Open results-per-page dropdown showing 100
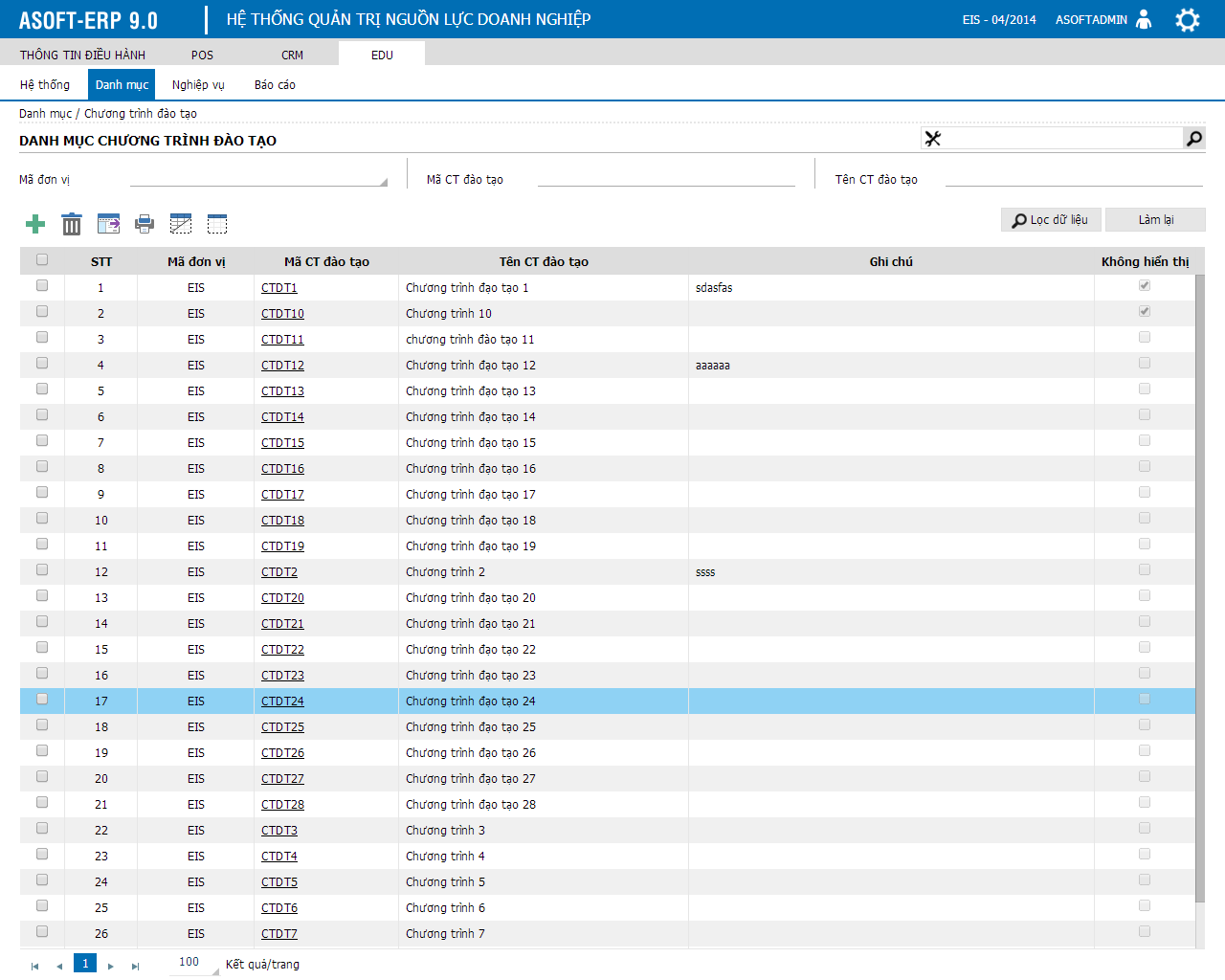 (194, 963)
